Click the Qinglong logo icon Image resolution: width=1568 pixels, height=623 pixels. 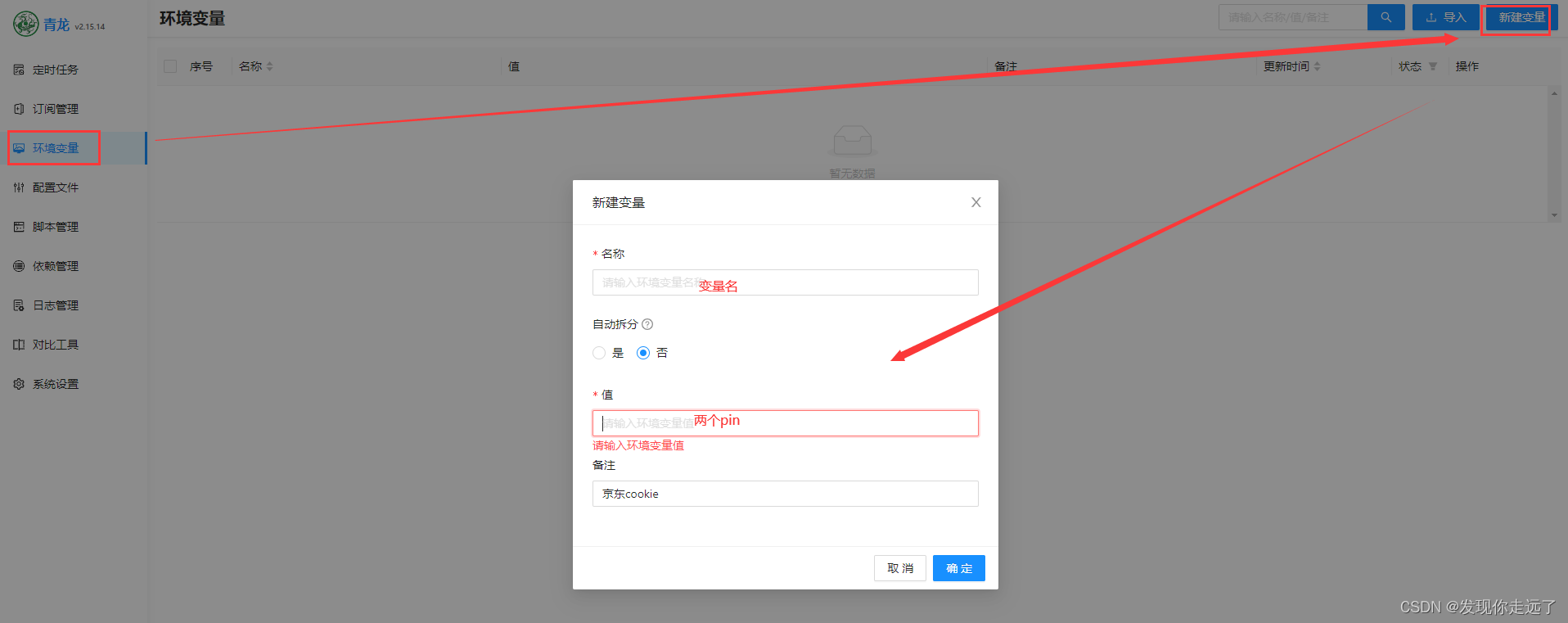click(x=25, y=24)
